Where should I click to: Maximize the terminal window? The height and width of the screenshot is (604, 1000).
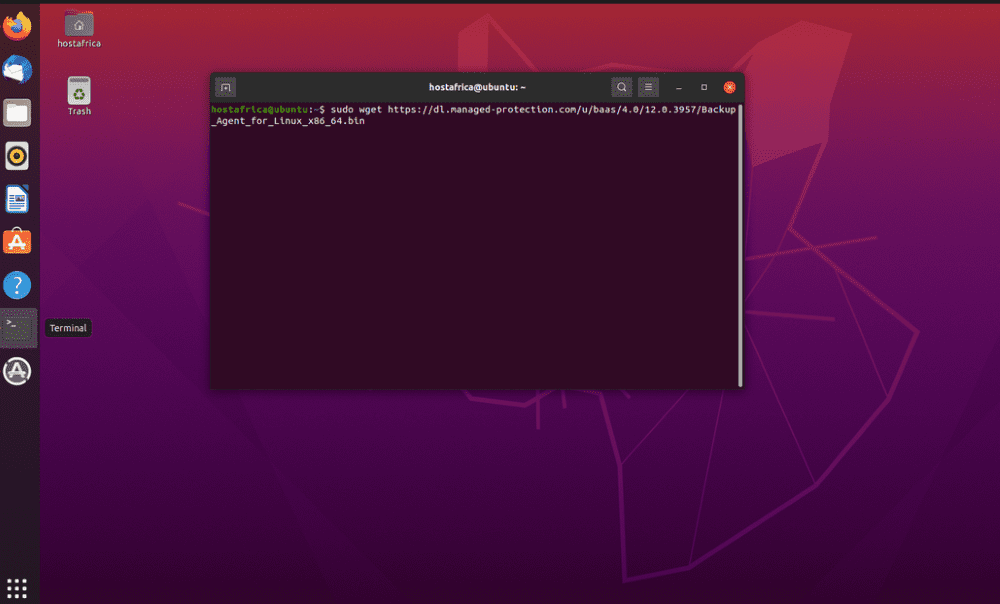(704, 87)
